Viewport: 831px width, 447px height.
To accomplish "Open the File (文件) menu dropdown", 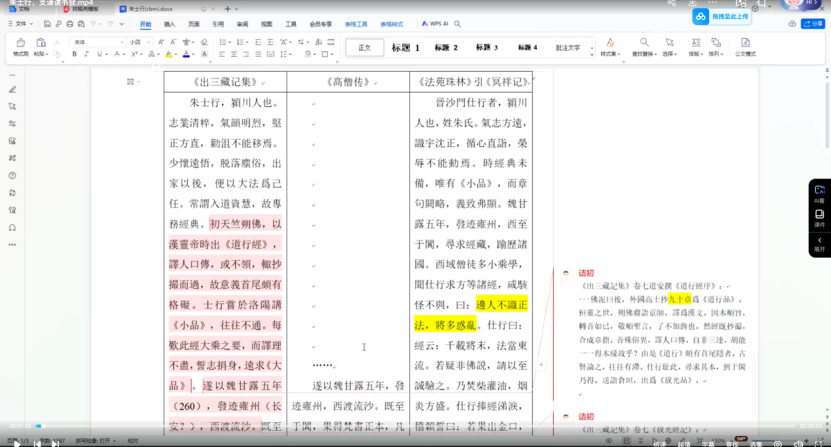I will (x=21, y=24).
